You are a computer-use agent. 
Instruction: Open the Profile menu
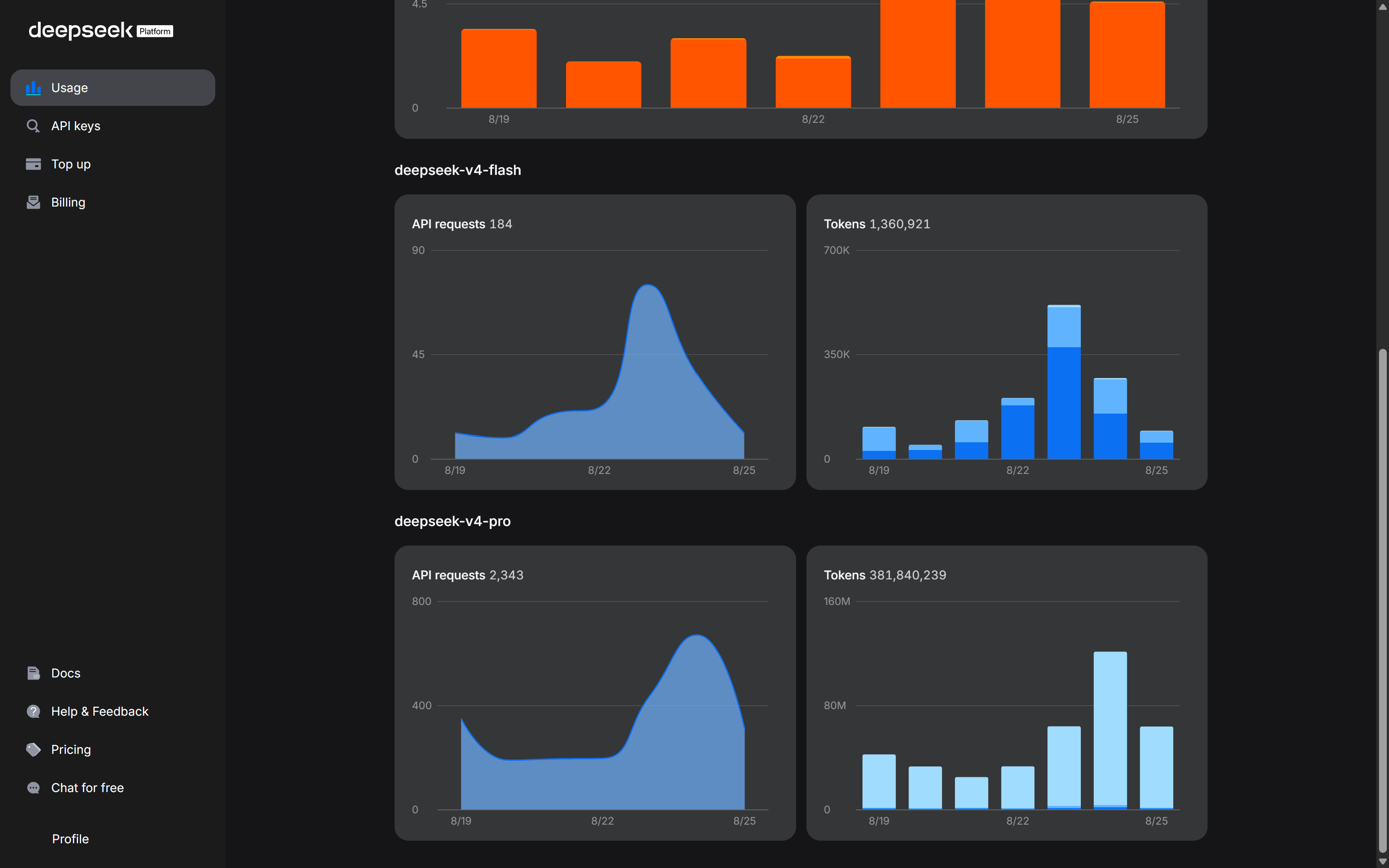pyautogui.click(x=70, y=839)
